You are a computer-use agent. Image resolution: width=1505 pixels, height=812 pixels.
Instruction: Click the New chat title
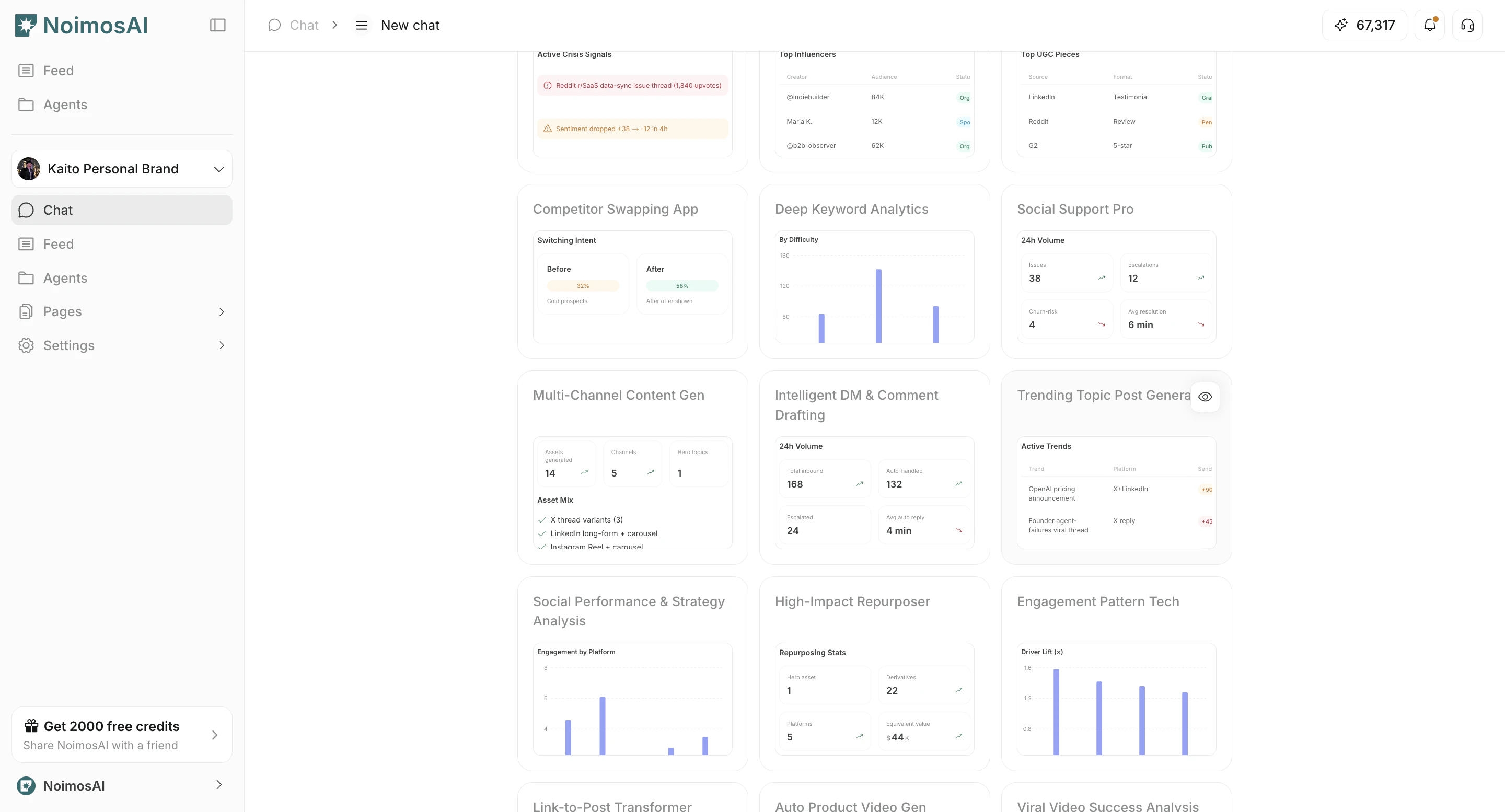[410, 25]
